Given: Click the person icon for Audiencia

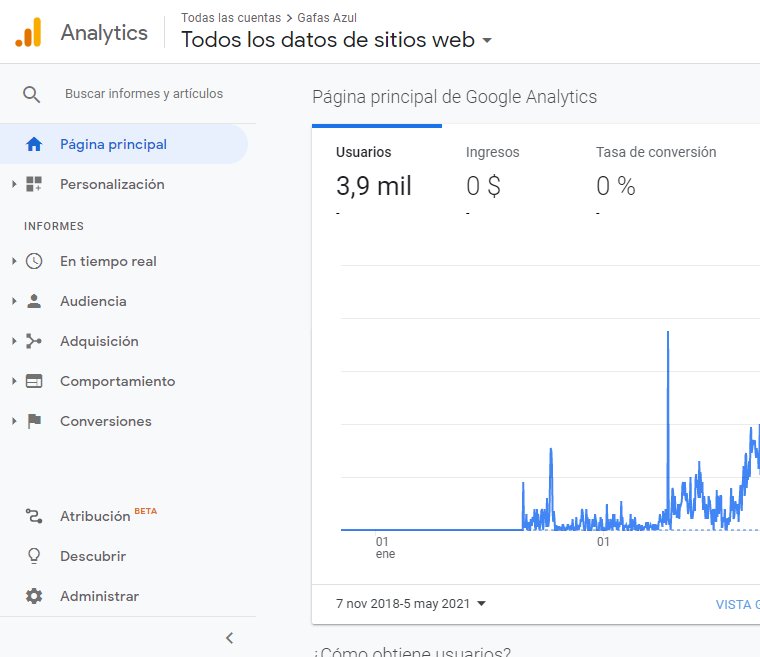Looking at the screenshot, I should [x=34, y=301].
